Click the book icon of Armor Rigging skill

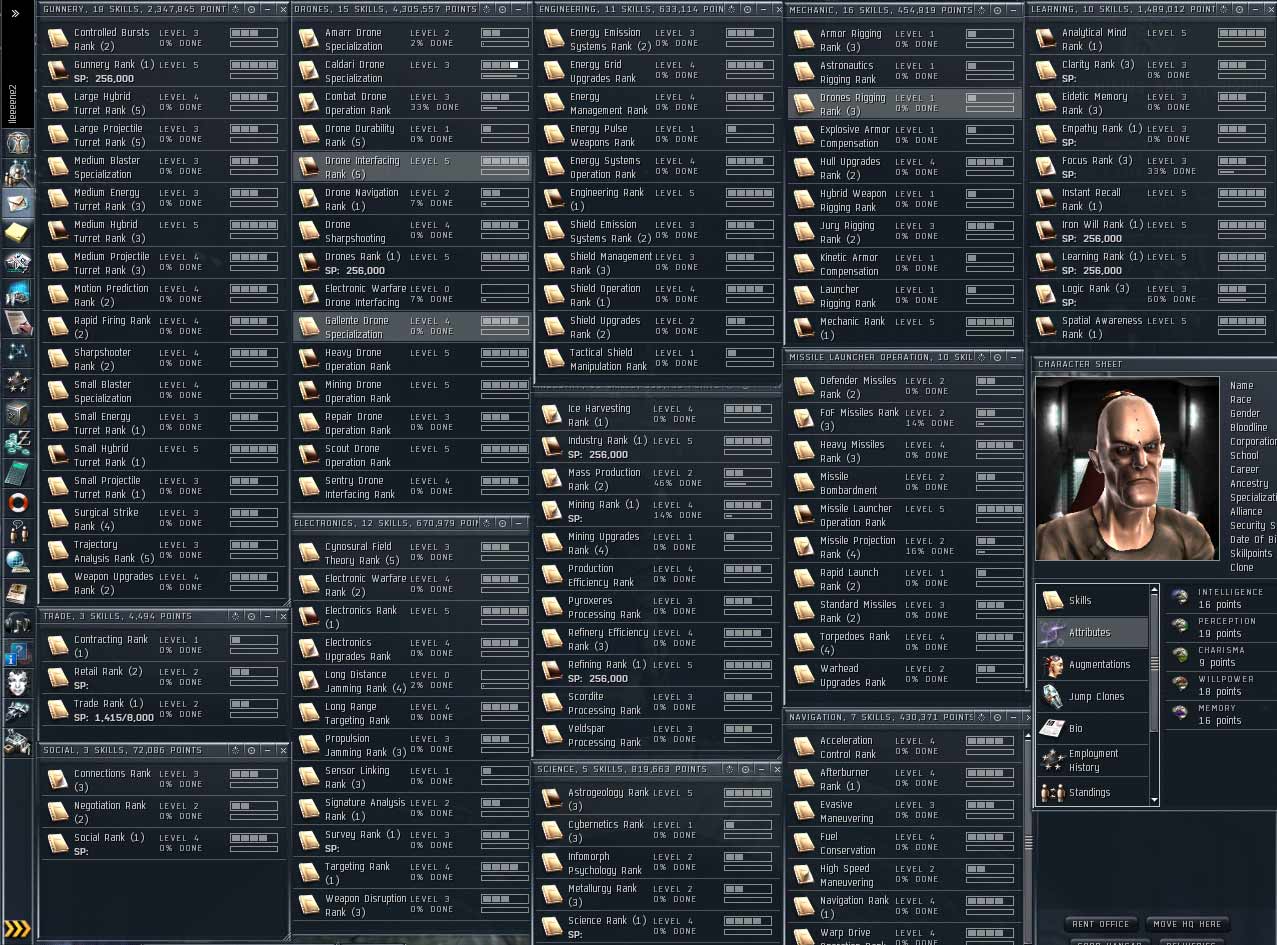point(804,40)
